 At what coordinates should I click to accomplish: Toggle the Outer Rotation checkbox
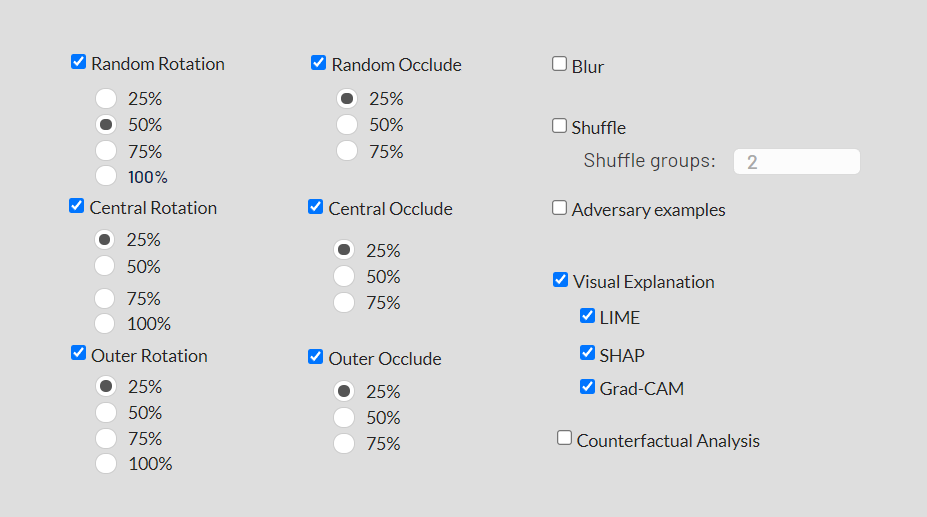78,353
